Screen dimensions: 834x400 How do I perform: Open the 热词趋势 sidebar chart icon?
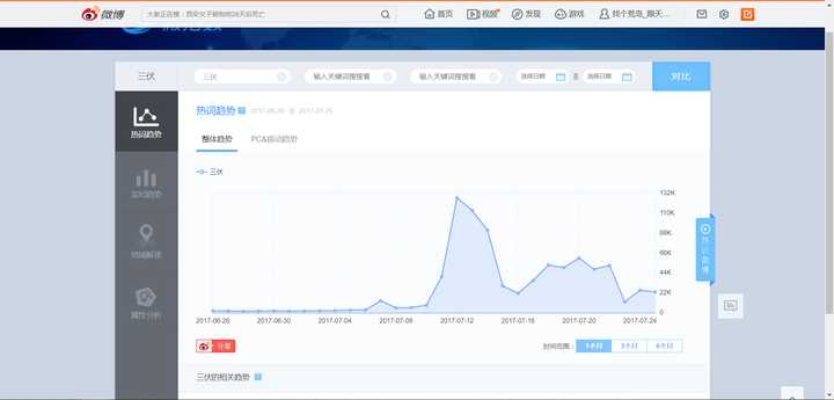146,121
